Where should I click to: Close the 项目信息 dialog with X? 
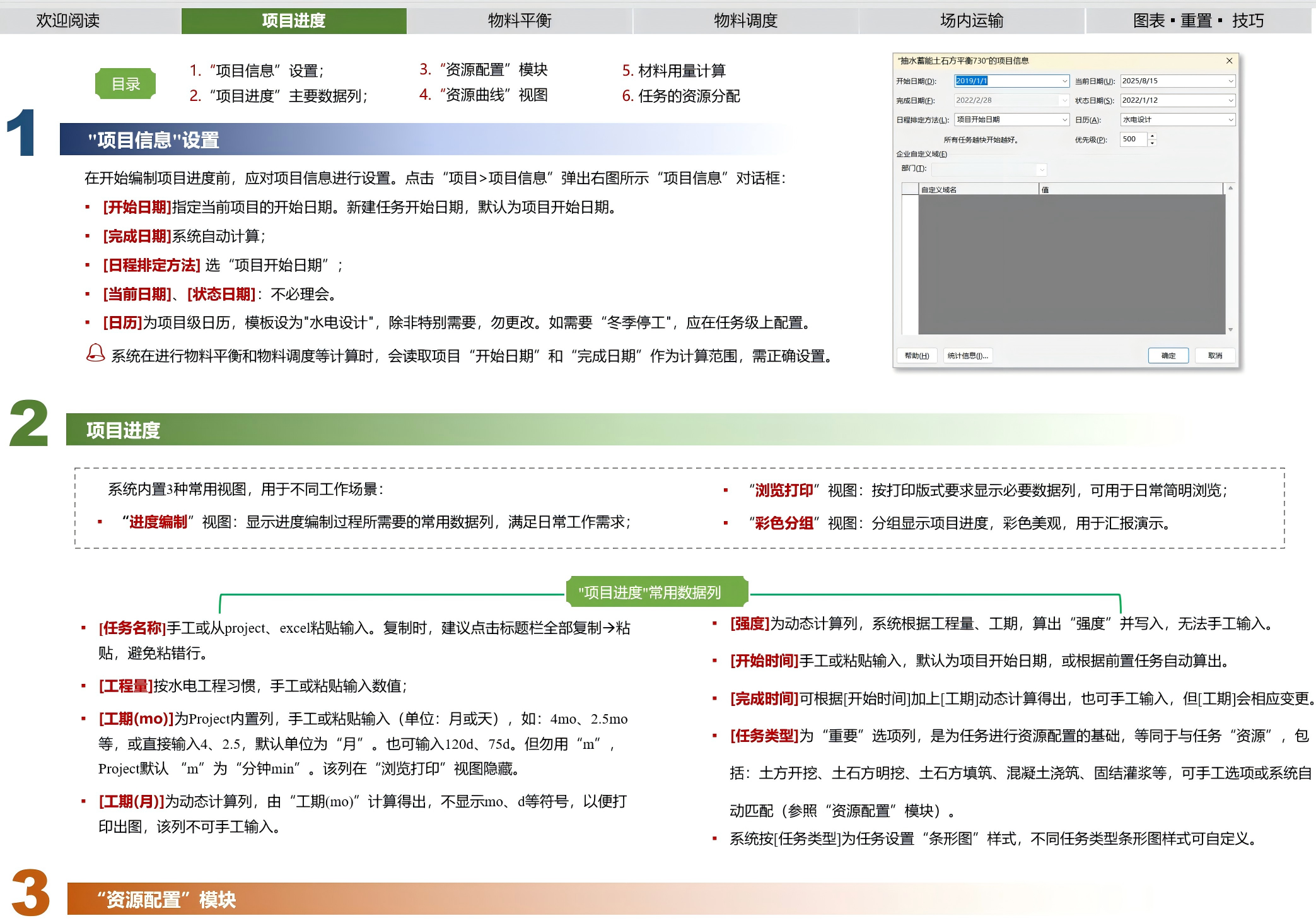click(1229, 61)
